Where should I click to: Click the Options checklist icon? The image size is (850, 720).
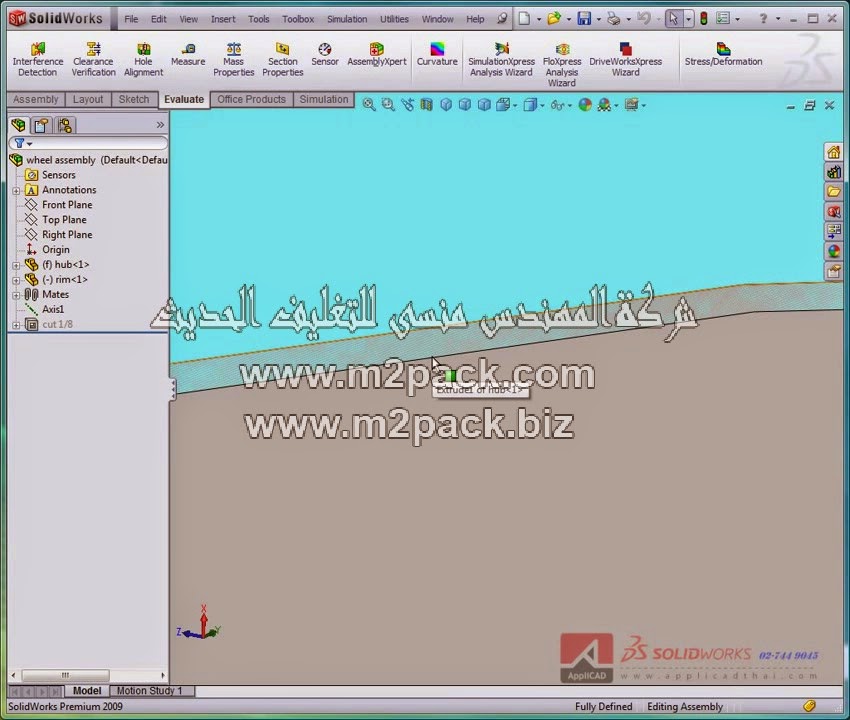(723, 19)
